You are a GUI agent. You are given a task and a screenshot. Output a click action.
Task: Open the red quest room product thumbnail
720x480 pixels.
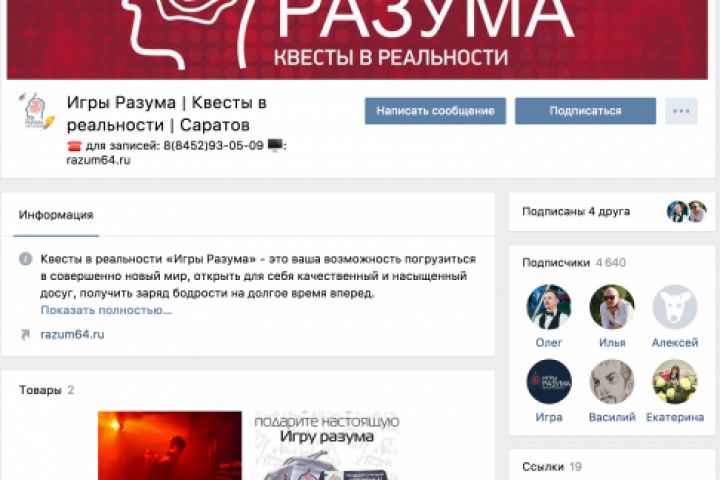(169, 446)
